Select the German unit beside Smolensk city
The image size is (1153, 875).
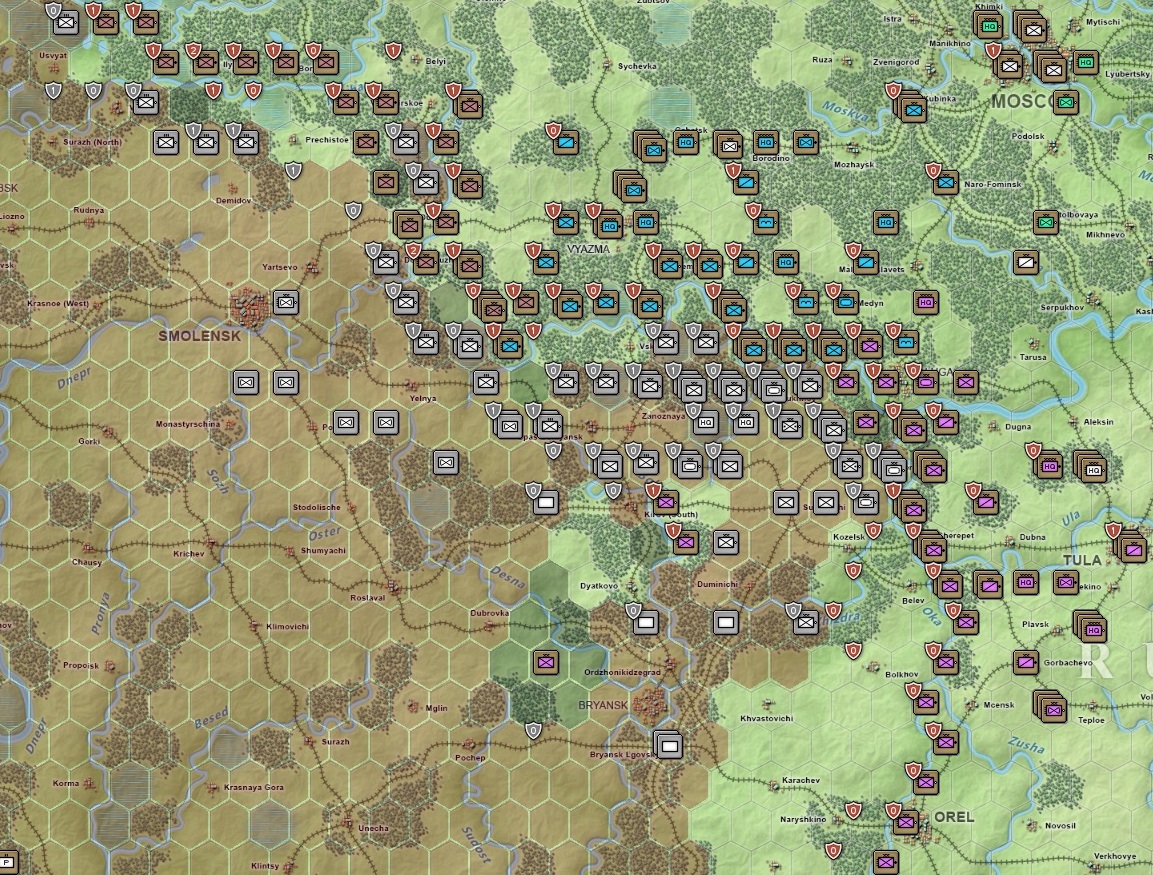click(x=286, y=302)
